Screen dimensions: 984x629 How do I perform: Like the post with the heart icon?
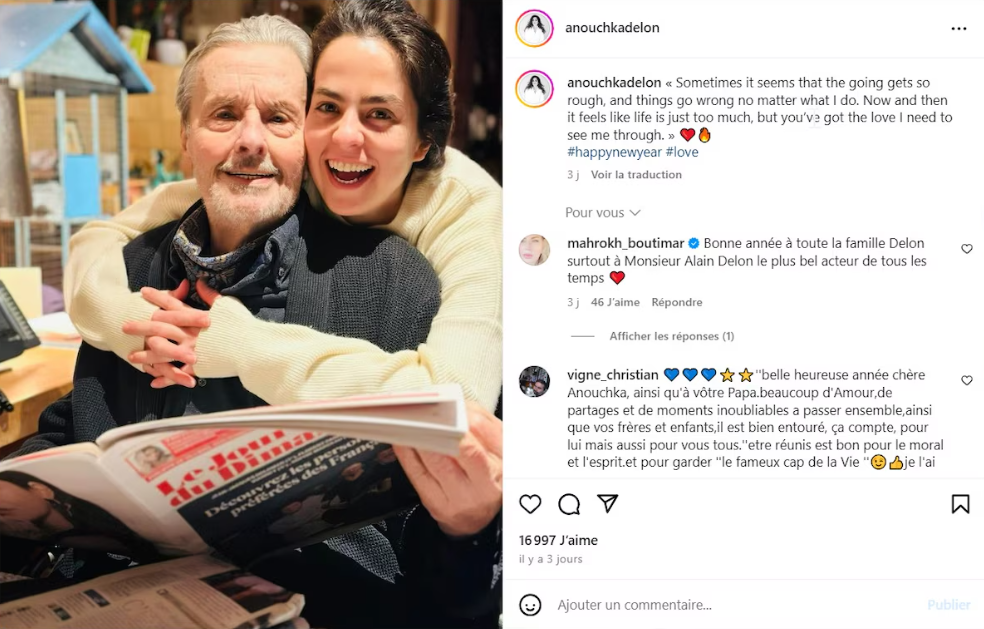(x=530, y=504)
